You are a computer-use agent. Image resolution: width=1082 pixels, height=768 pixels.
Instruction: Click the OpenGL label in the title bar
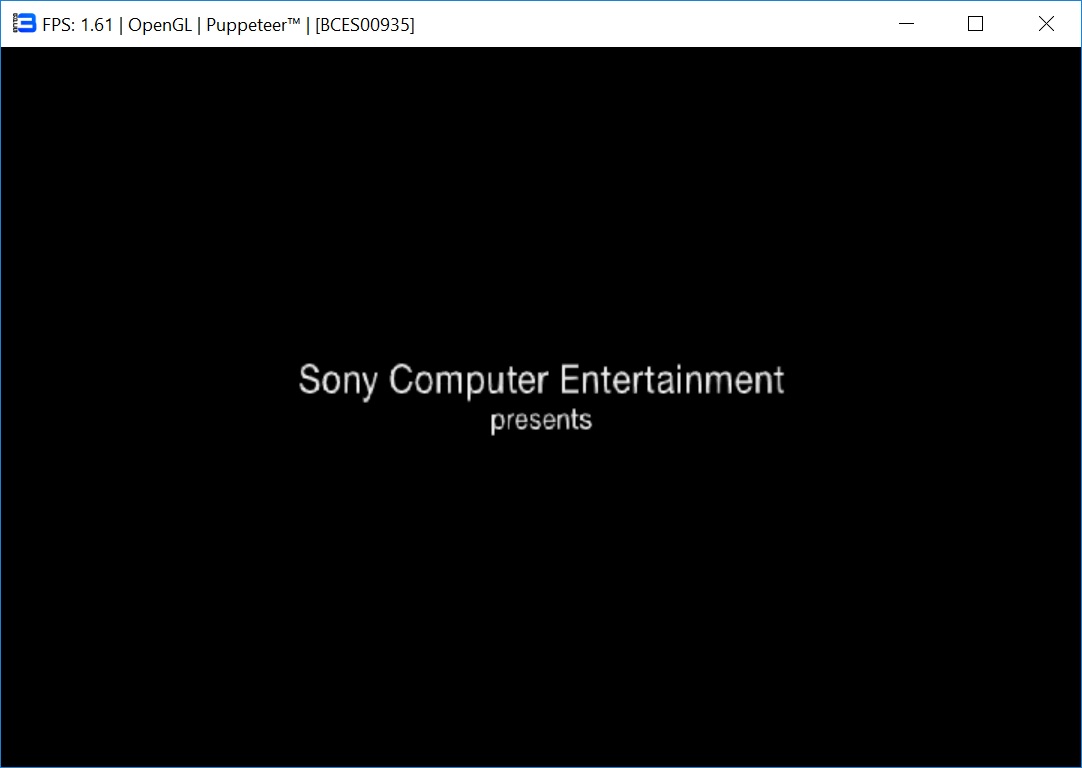[x=159, y=25]
